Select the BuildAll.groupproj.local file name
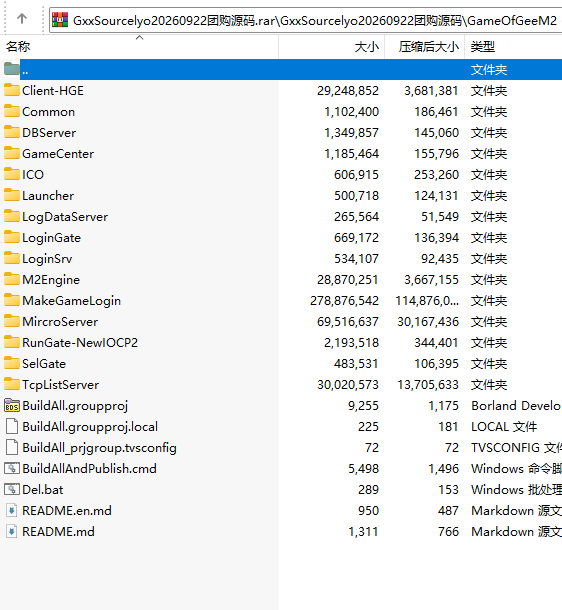This screenshot has height=610, width=562. click(90, 427)
